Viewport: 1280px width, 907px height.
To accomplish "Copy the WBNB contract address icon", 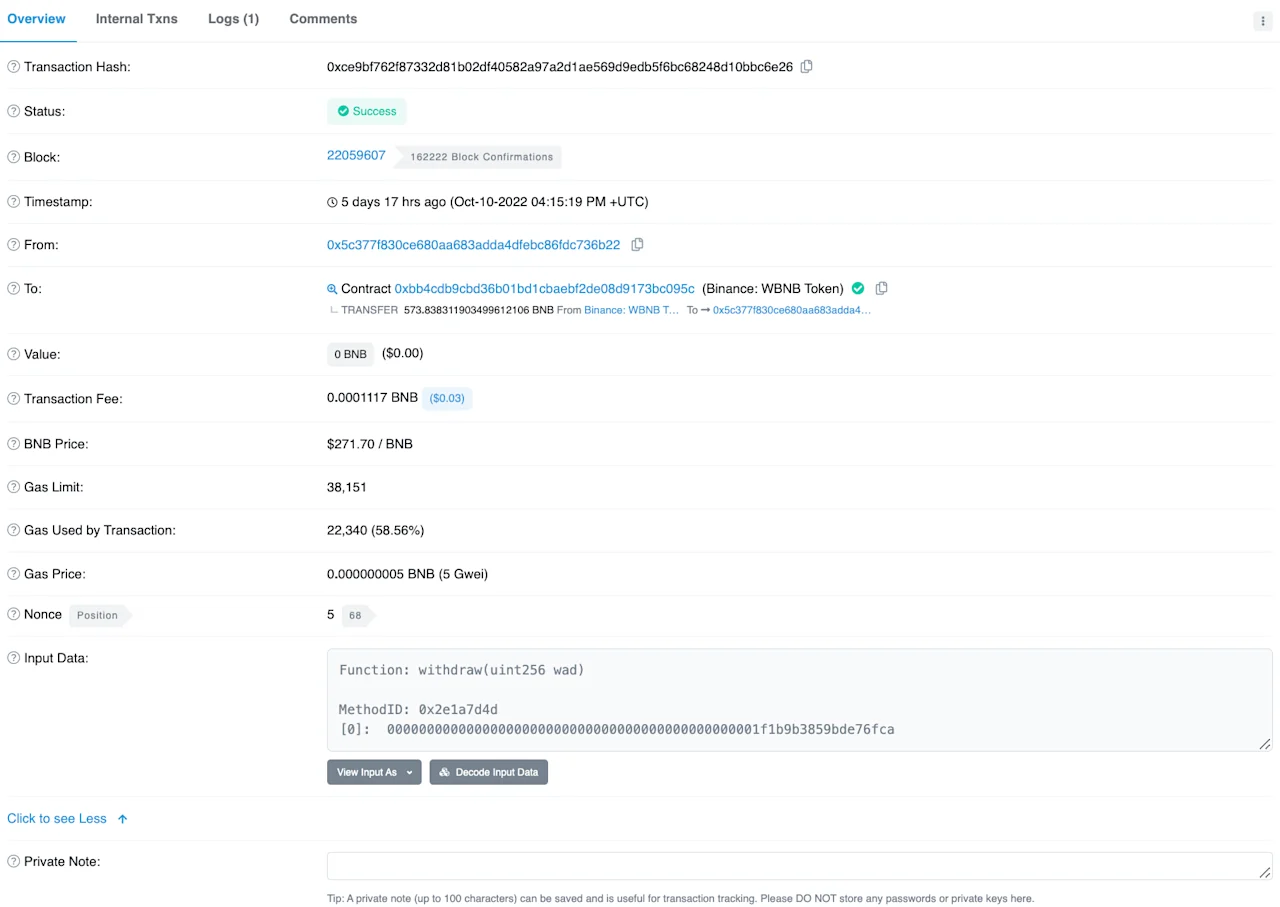I will pos(881,289).
